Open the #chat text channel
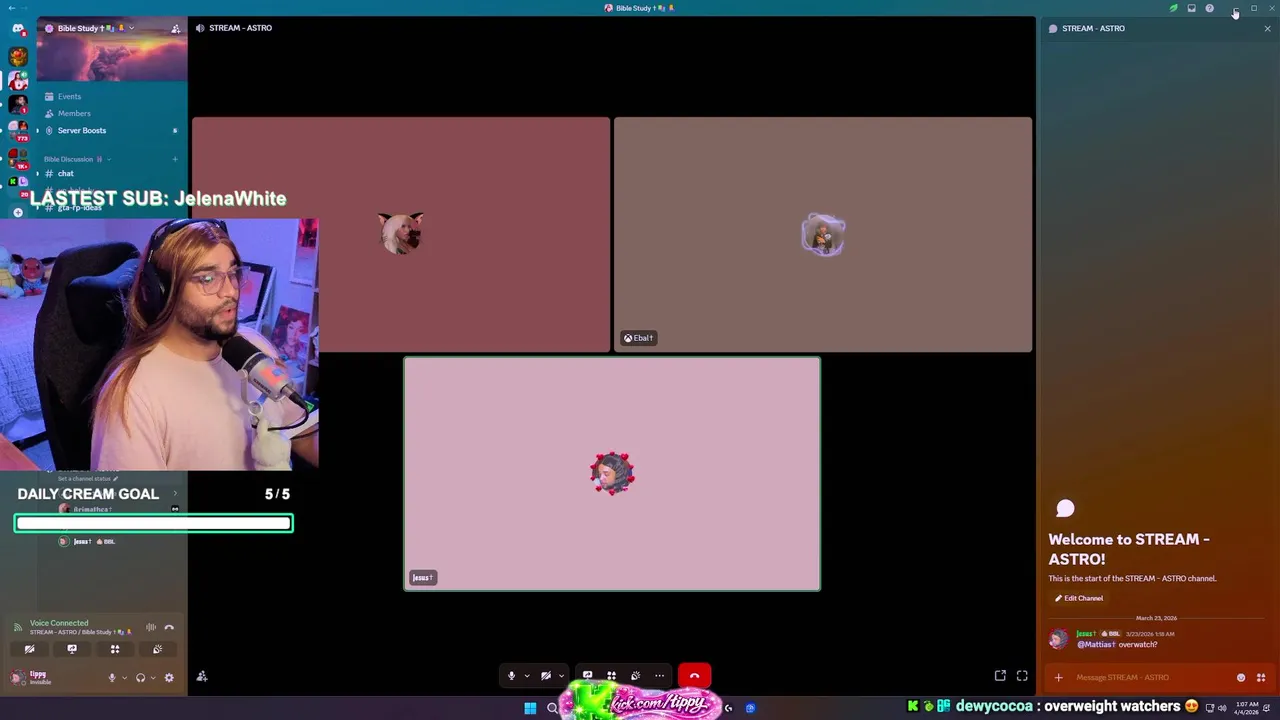The width and height of the screenshot is (1280, 720). point(65,173)
